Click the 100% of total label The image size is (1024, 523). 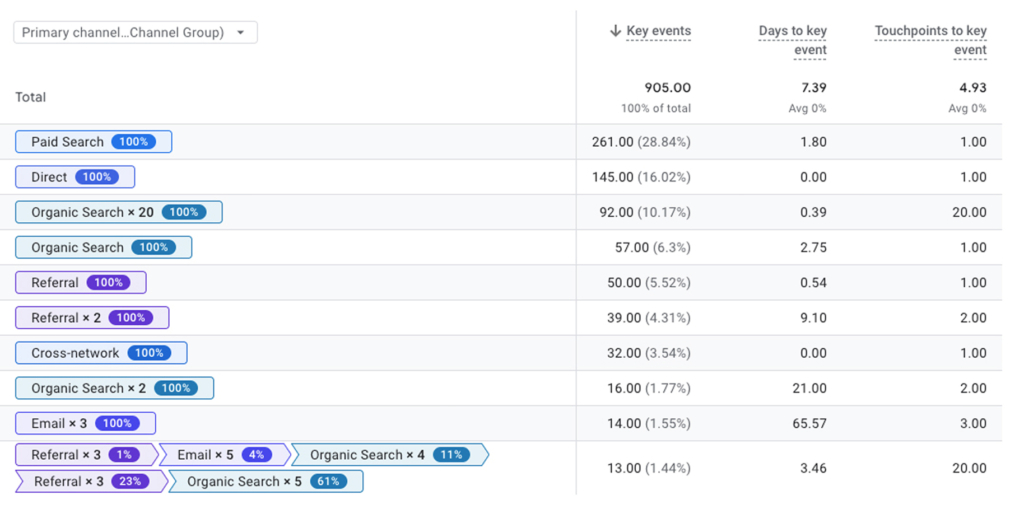tap(656, 108)
